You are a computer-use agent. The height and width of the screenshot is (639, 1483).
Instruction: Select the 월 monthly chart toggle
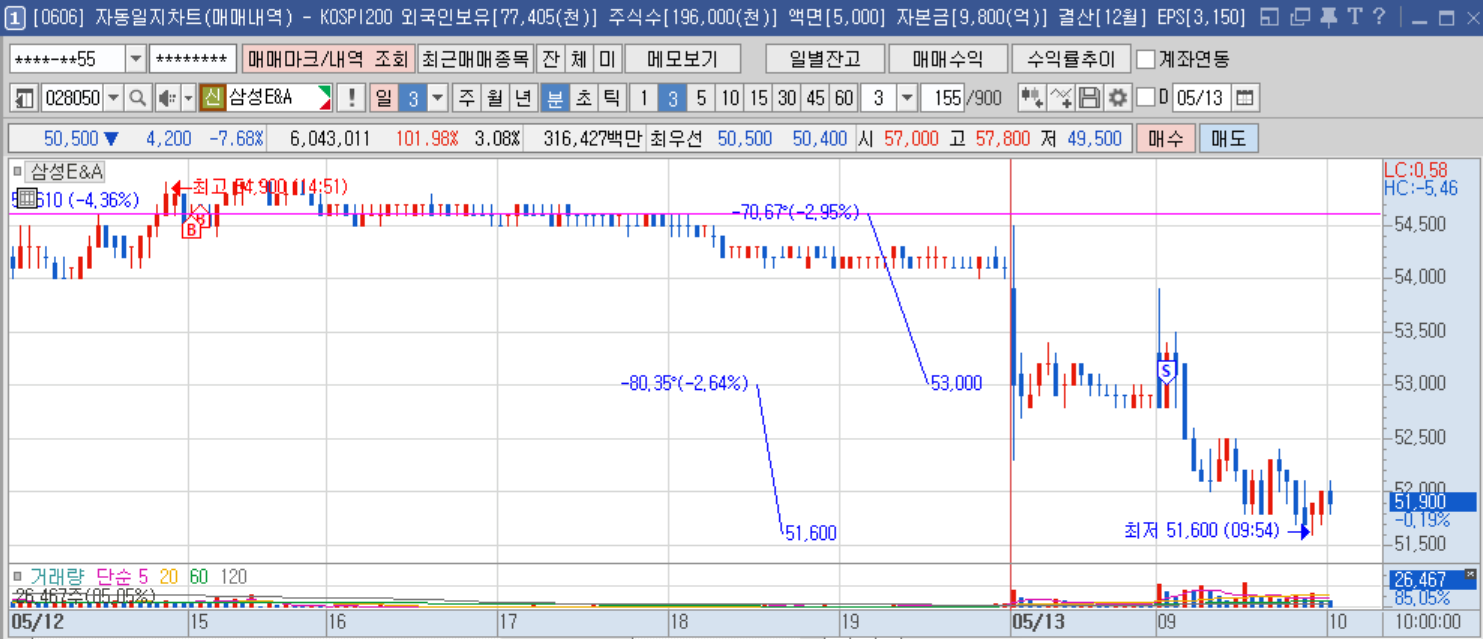tap(495, 98)
